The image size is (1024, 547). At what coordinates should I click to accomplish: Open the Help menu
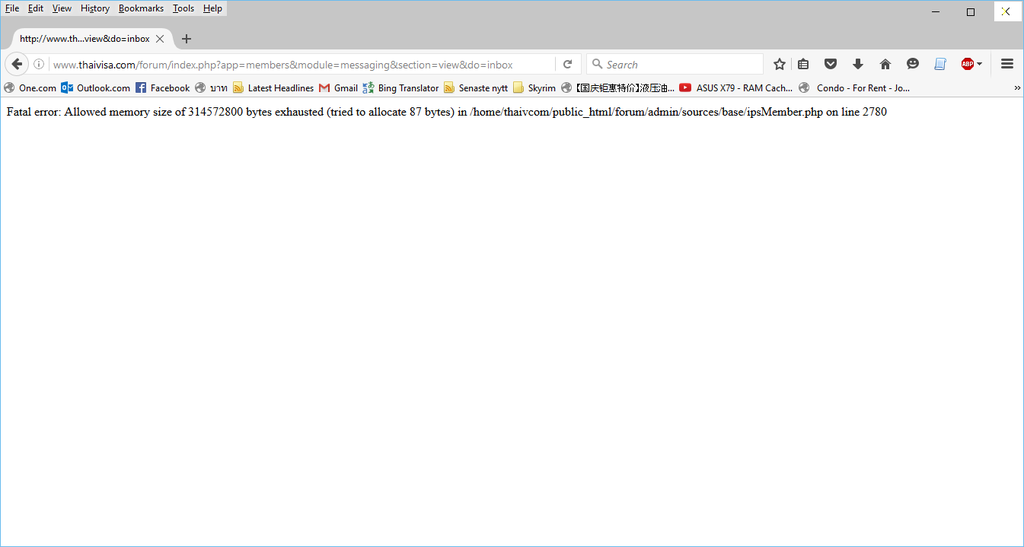212,8
